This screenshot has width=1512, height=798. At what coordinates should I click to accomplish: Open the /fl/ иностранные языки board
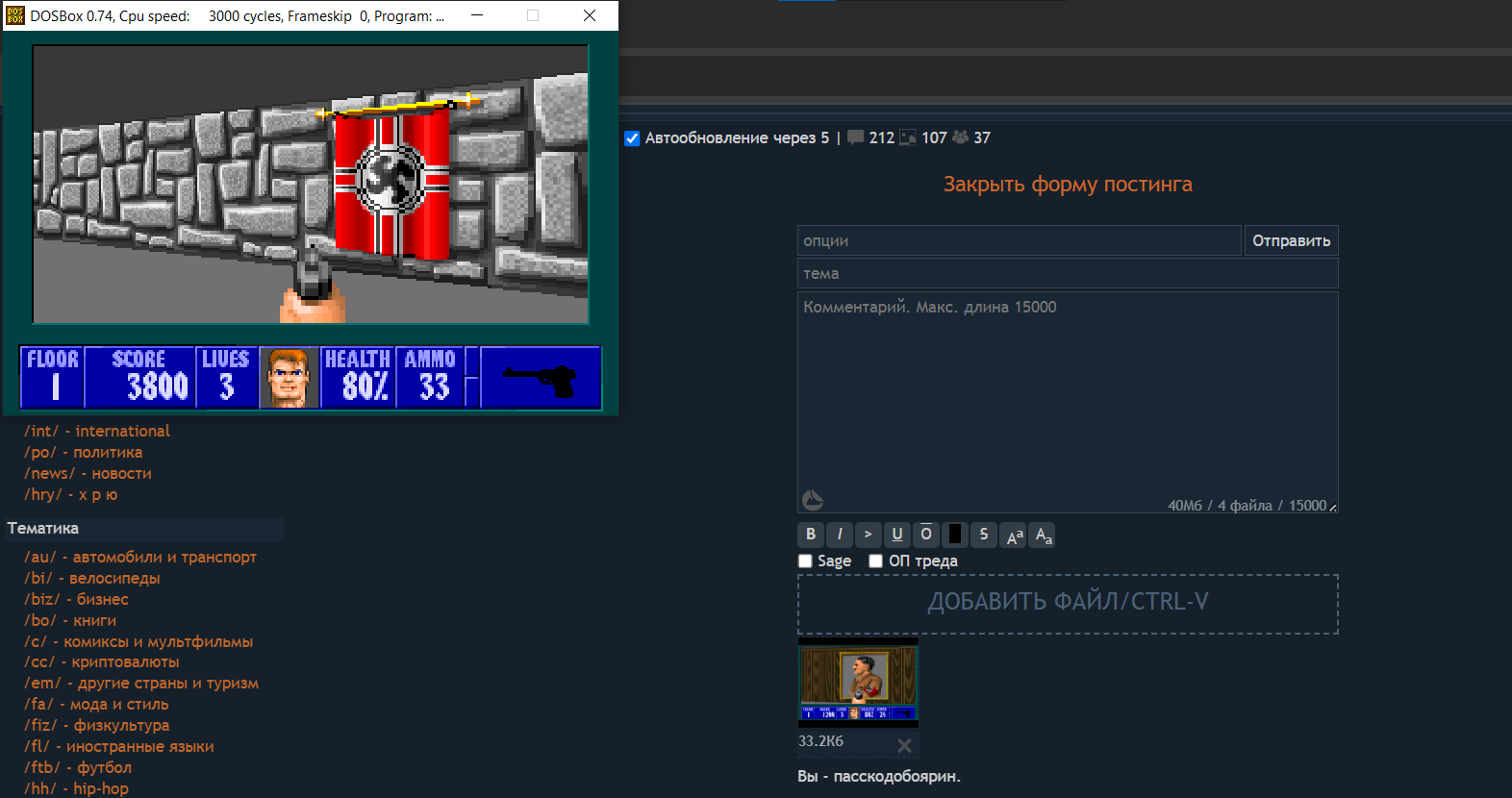(119, 746)
